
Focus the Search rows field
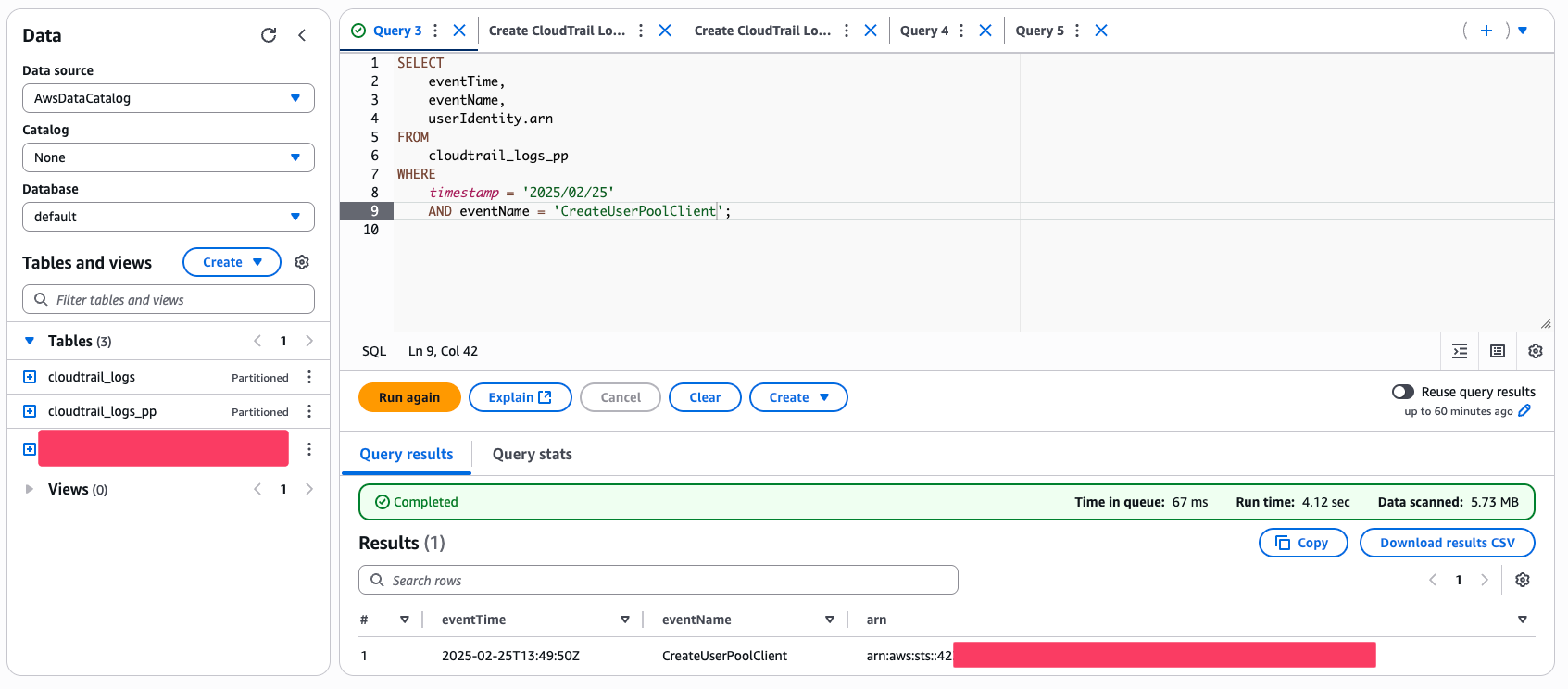point(659,580)
